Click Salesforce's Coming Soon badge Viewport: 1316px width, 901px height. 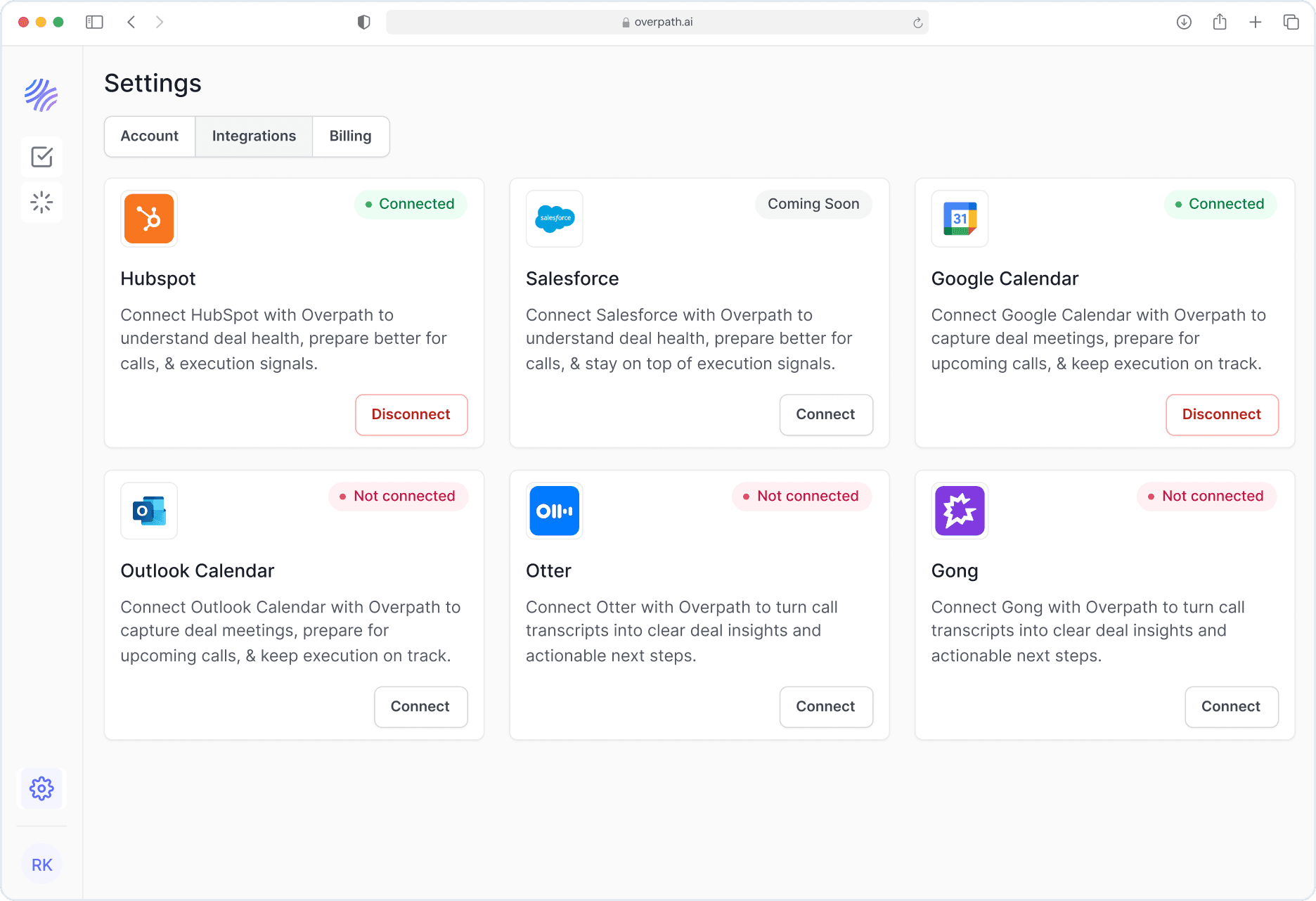pos(813,205)
